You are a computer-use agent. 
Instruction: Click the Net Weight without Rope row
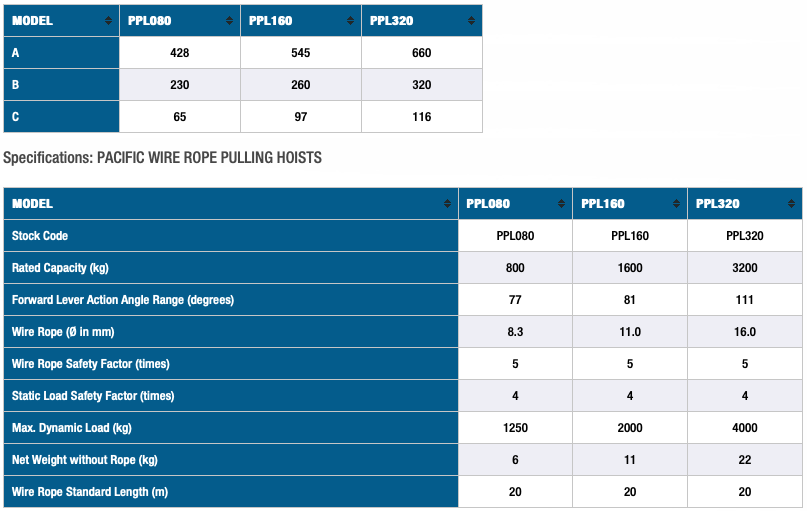coord(402,460)
